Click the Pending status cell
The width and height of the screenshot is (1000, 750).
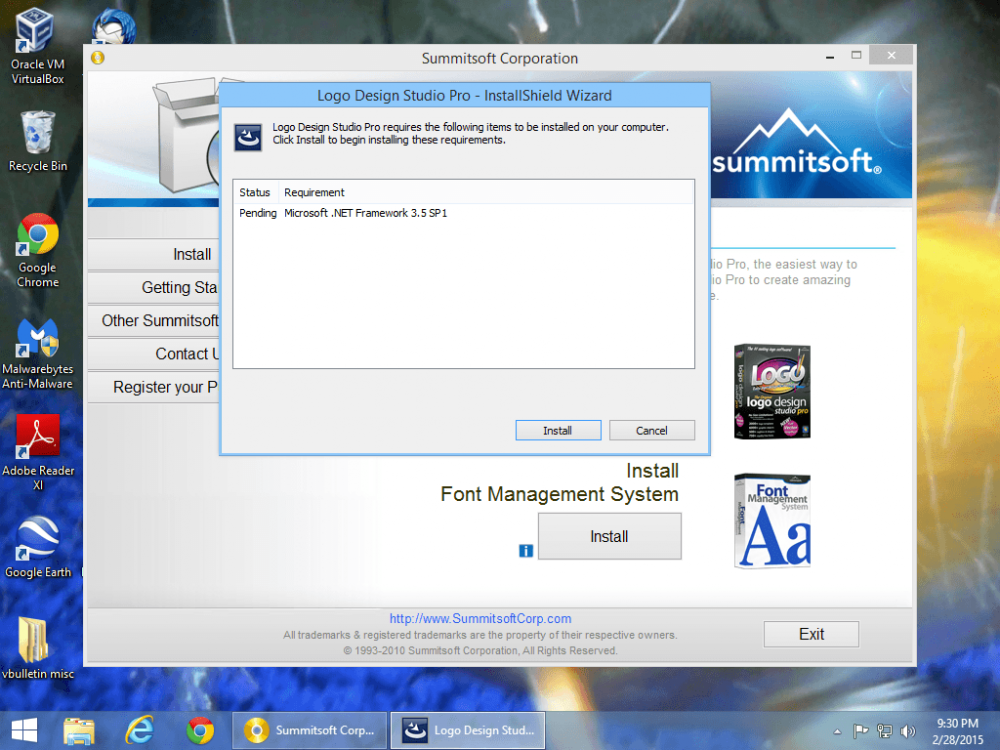(x=258, y=213)
